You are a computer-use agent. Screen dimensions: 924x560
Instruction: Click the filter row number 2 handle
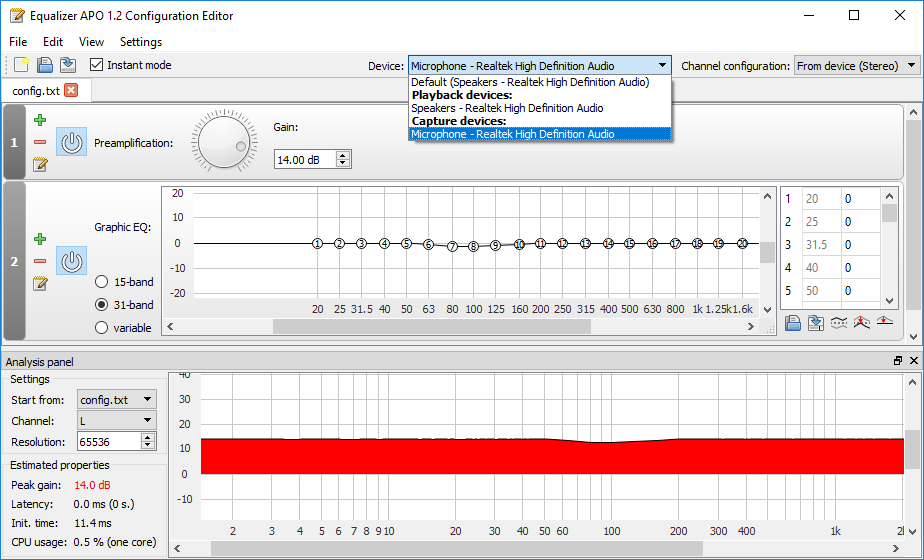point(14,261)
